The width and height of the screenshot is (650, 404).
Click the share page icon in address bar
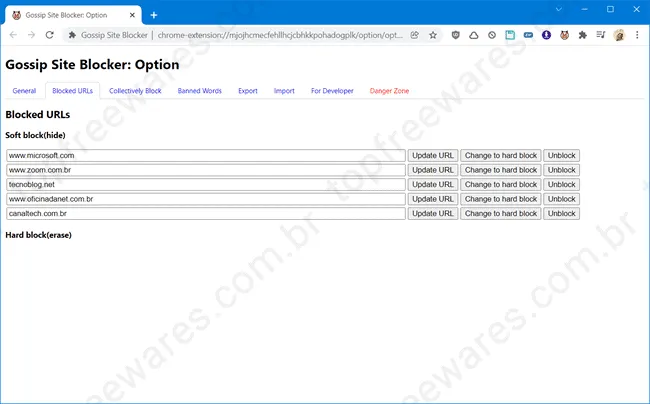[415, 35]
